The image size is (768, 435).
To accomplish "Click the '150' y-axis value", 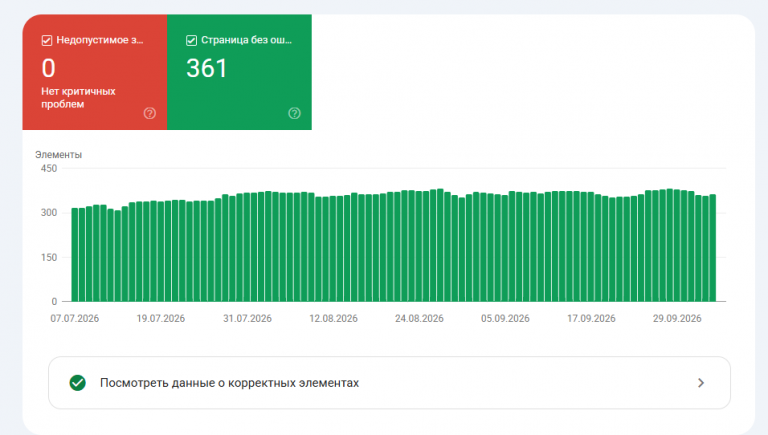I will 48,257.
